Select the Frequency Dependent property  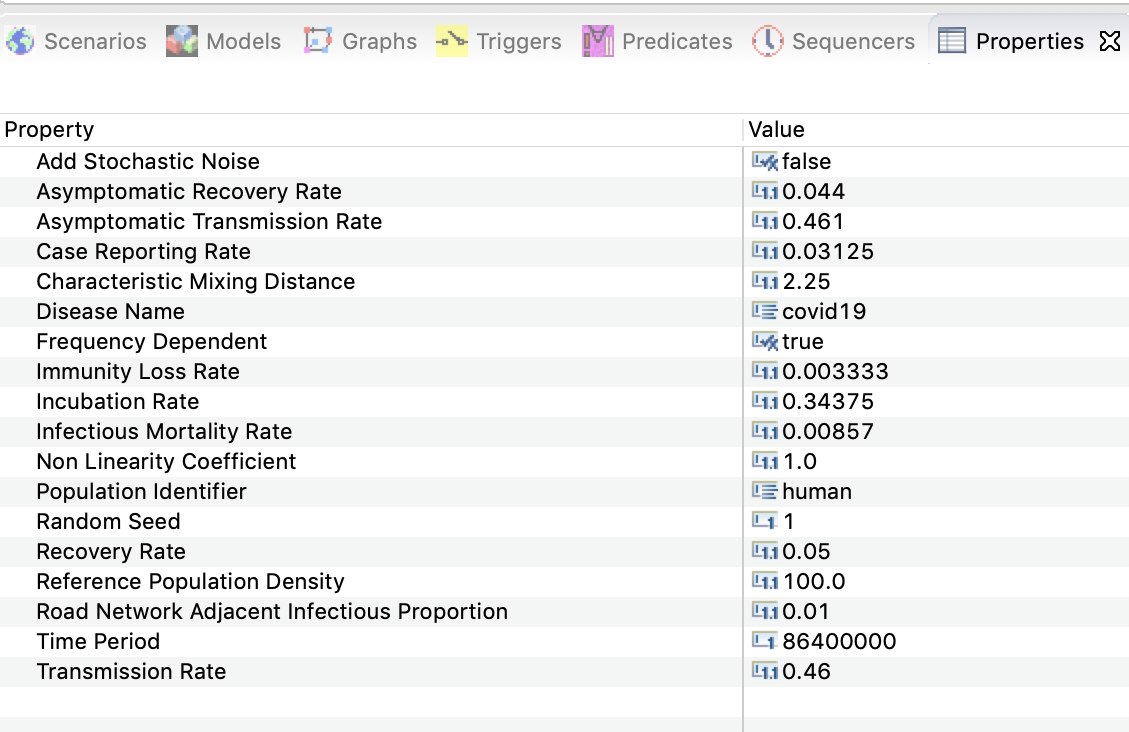coord(151,341)
